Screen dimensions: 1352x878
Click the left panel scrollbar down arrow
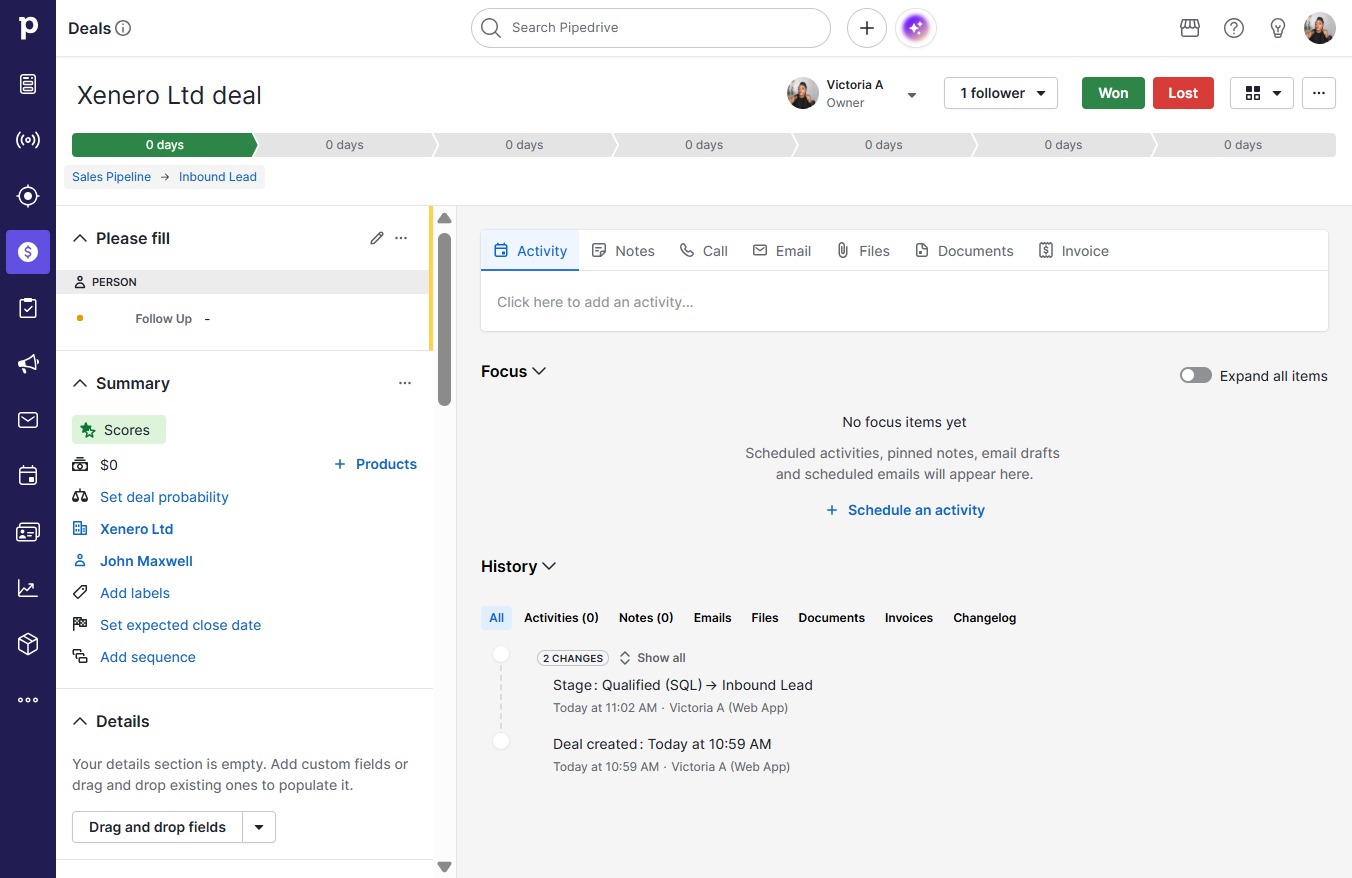pyautogui.click(x=445, y=866)
